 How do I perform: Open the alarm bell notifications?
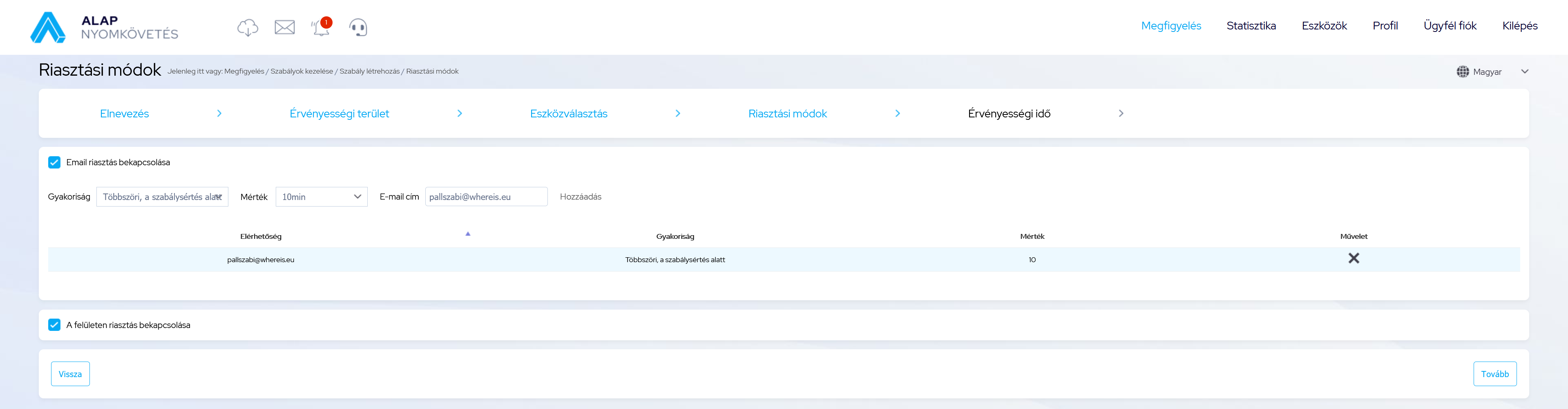tap(321, 27)
